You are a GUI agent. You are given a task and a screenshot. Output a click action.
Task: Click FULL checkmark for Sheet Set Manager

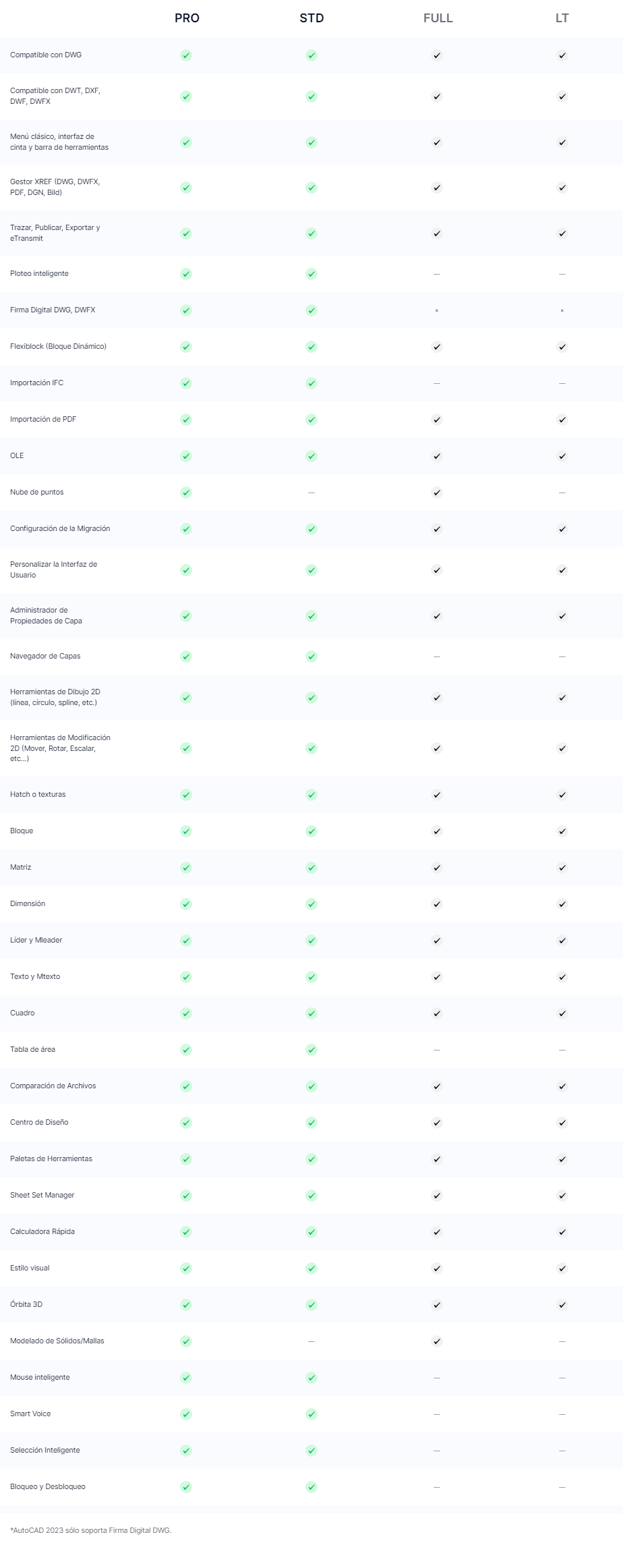(x=437, y=1196)
